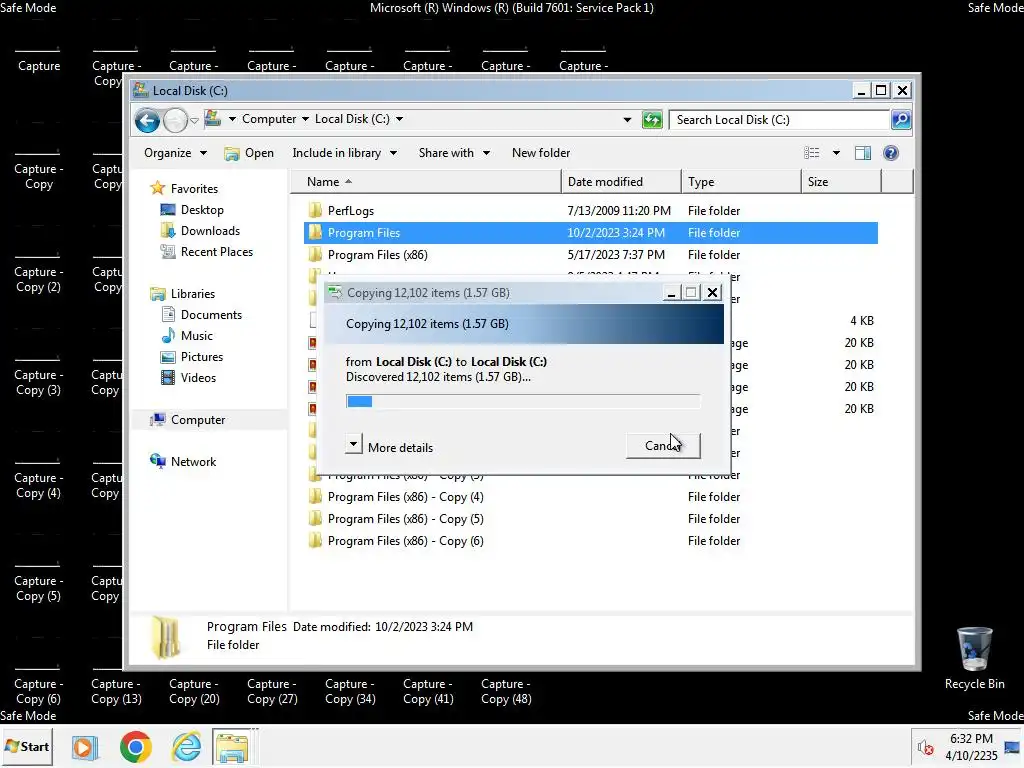Click the muted volume tray icon
This screenshot has height=768, width=1024.
pyautogui.click(x=925, y=747)
